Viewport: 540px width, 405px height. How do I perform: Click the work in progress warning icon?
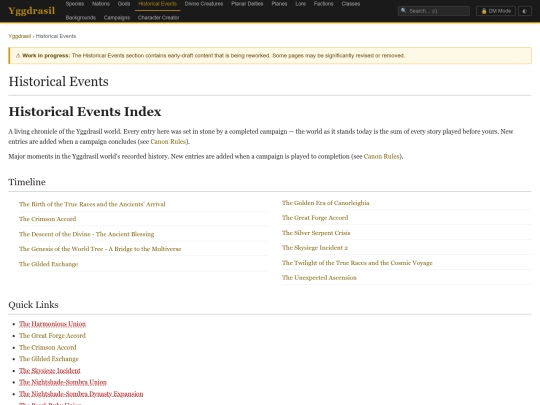[18, 55]
